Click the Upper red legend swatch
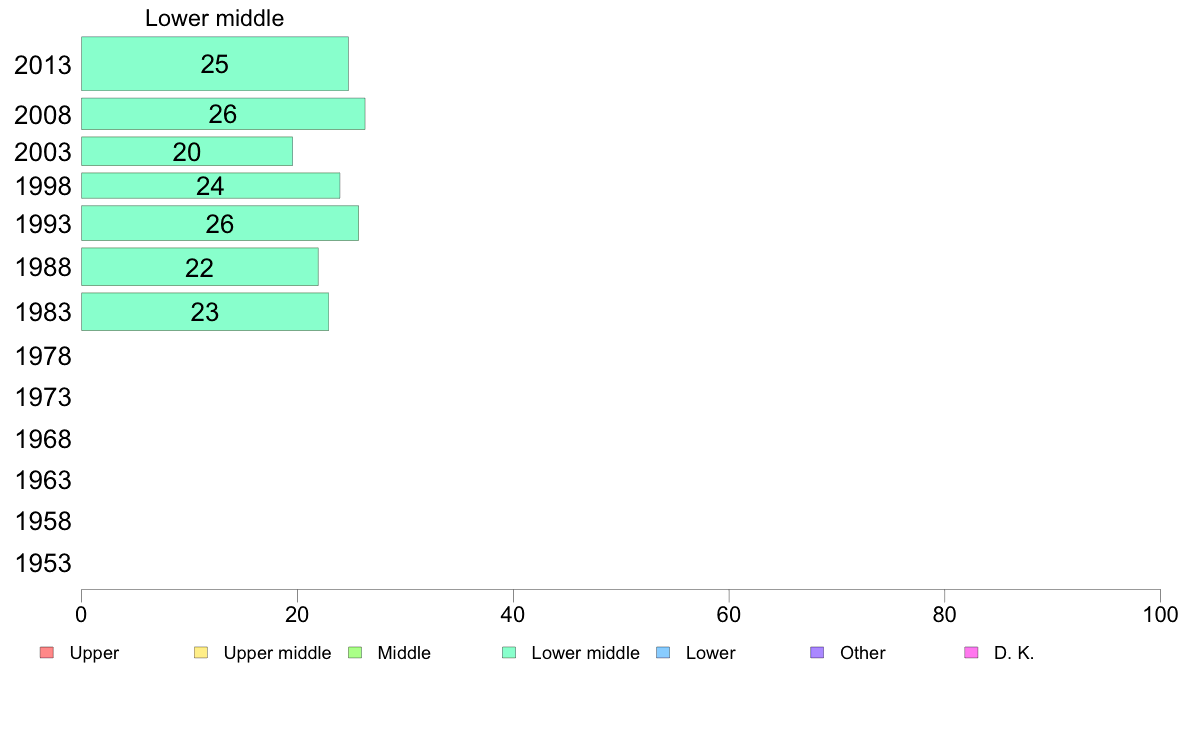Image resolution: width=1188 pixels, height=736 pixels. click(47, 653)
